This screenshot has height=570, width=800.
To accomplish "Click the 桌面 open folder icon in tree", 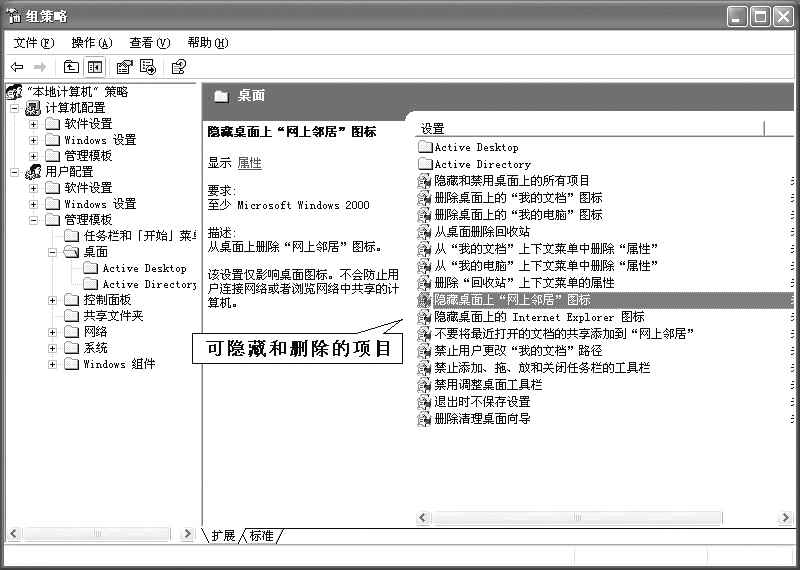I will (71, 252).
